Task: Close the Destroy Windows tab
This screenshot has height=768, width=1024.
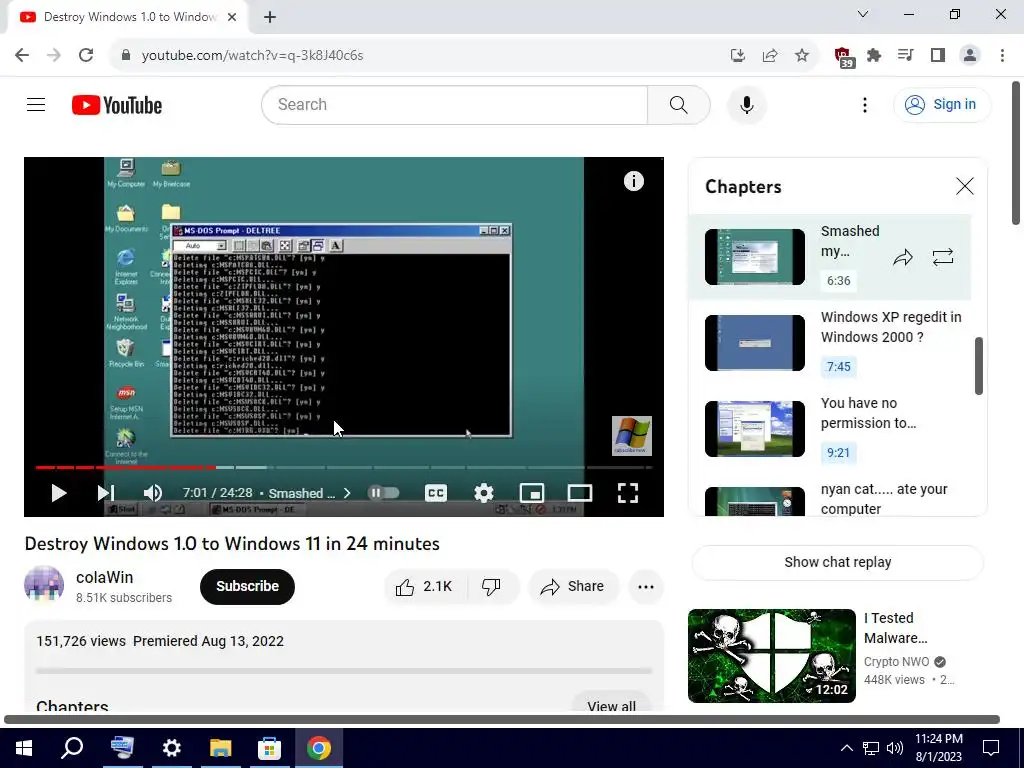Action: 232,17
